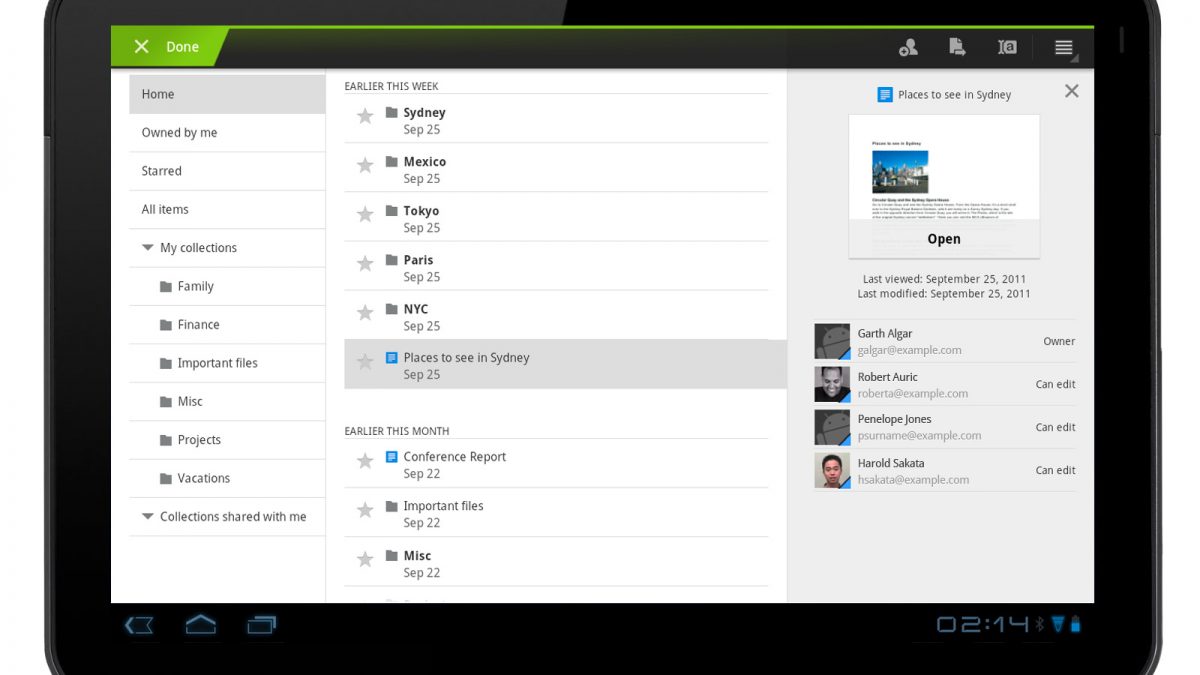Open the Vacations collection in sidebar
The height and width of the screenshot is (675, 1200).
(203, 478)
